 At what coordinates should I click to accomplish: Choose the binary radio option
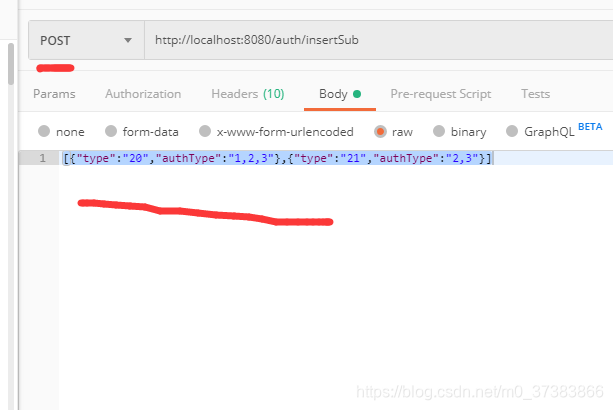click(x=439, y=131)
